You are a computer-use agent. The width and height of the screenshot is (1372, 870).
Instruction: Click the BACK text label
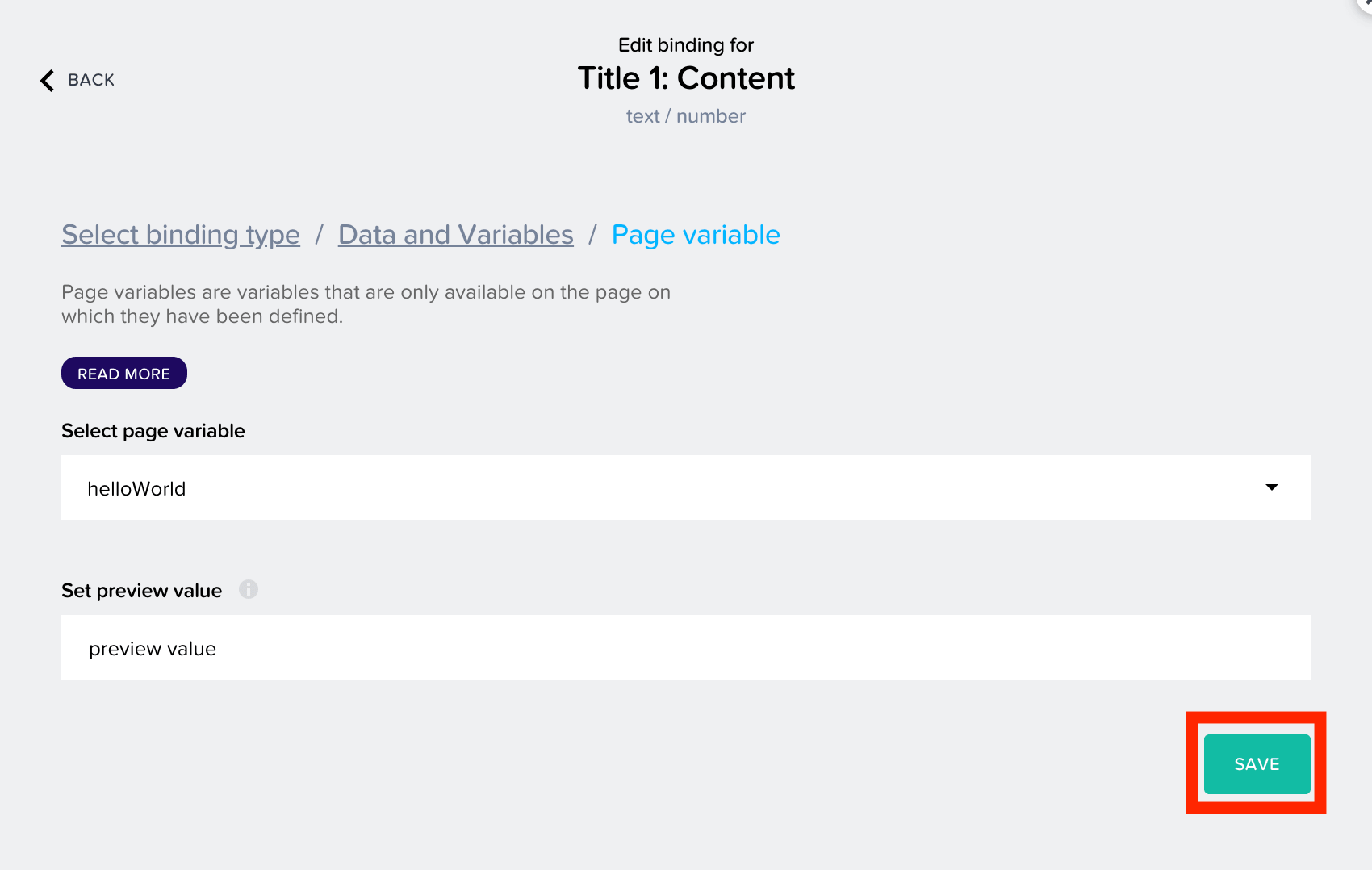[x=91, y=80]
